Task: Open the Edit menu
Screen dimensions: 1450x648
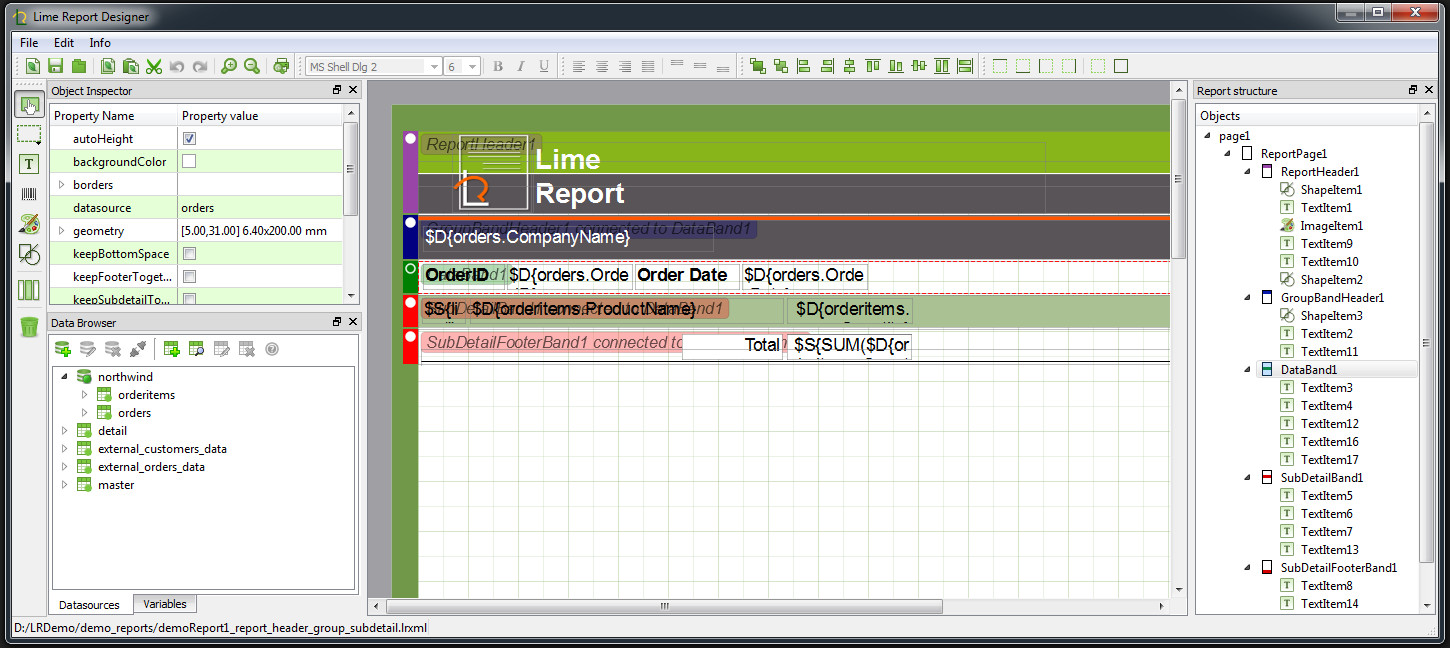Action: coord(64,43)
